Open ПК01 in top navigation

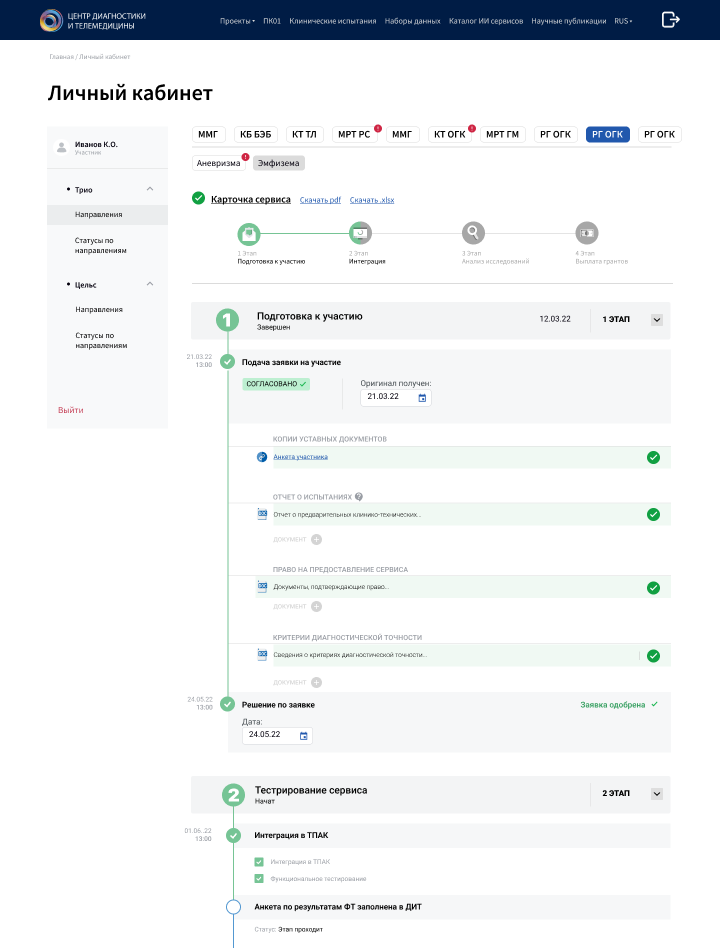(272, 21)
